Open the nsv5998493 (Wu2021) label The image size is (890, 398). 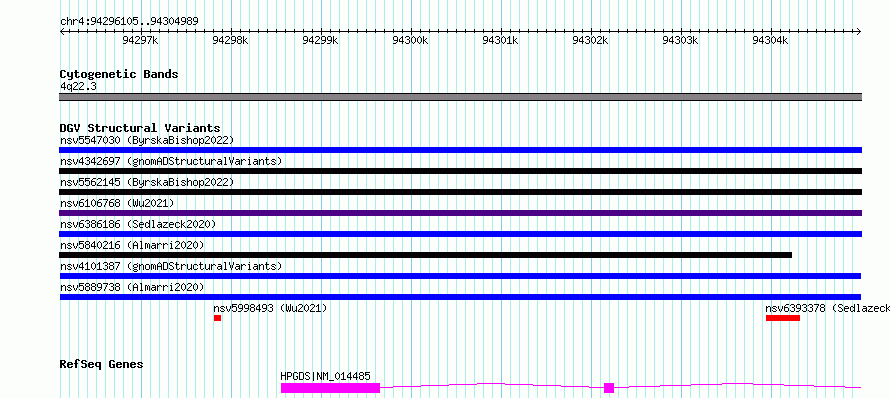pyautogui.click(x=270, y=308)
